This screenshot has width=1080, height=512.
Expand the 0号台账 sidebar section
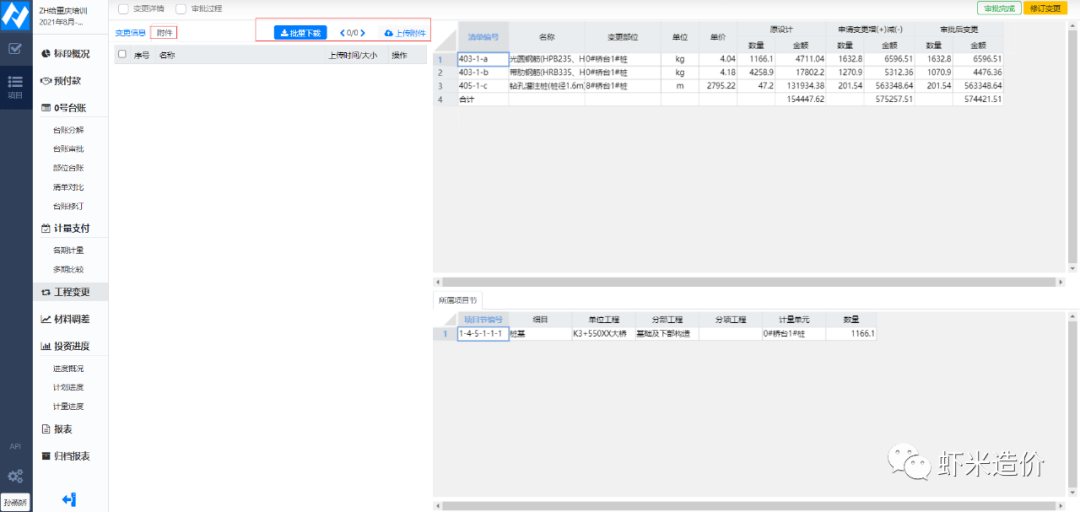[69, 108]
